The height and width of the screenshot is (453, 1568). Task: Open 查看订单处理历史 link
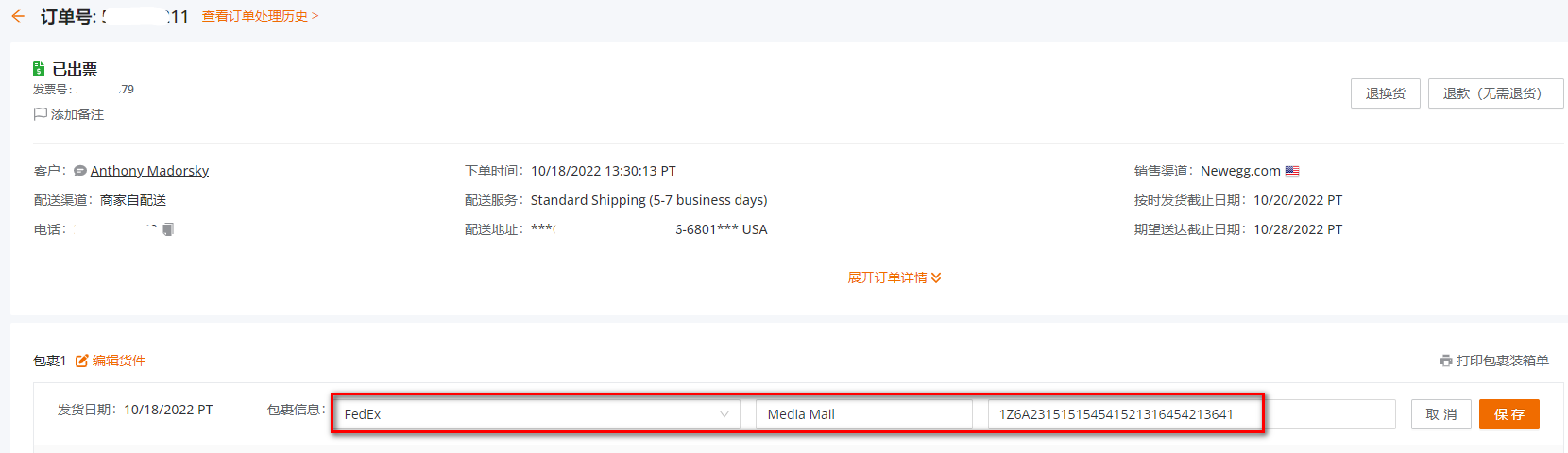[x=260, y=16]
